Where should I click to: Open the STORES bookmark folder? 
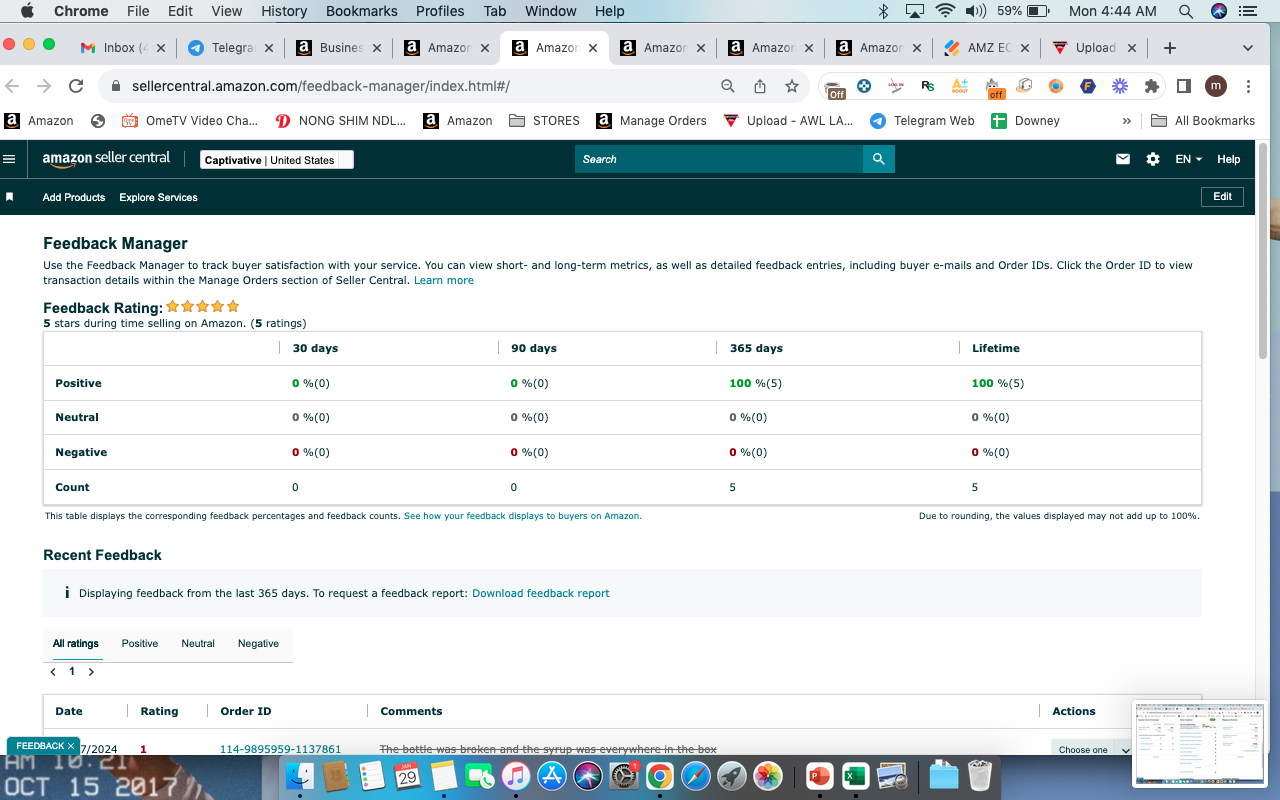[x=544, y=121]
